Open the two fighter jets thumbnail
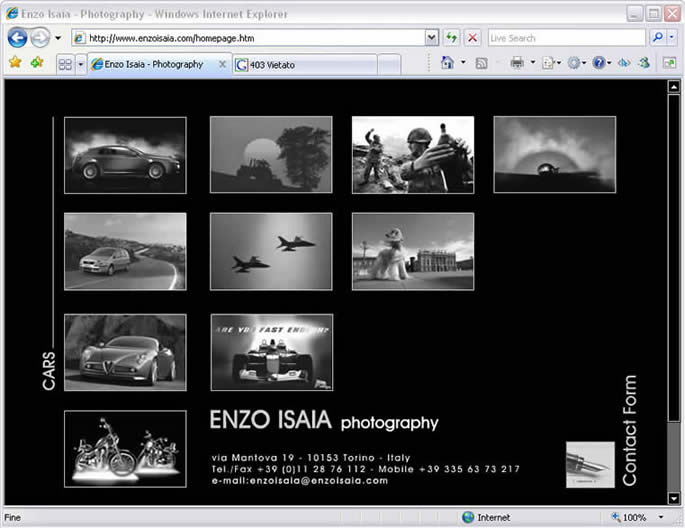This screenshot has height=528, width=685. pyautogui.click(x=271, y=251)
